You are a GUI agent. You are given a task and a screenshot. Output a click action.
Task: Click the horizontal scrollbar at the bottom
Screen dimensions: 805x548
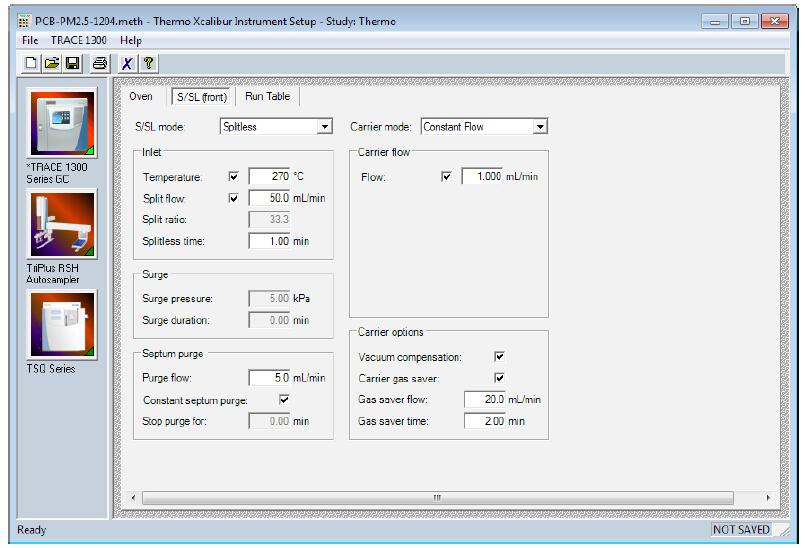point(436,497)
